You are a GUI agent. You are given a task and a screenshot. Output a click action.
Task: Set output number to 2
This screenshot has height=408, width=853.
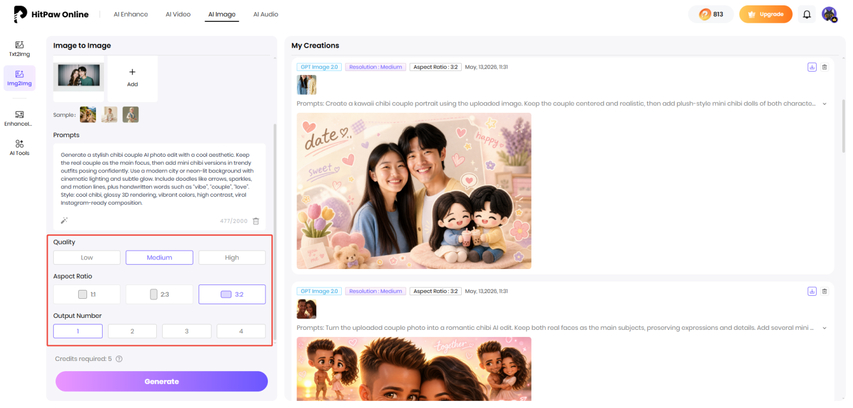[132, 331]
